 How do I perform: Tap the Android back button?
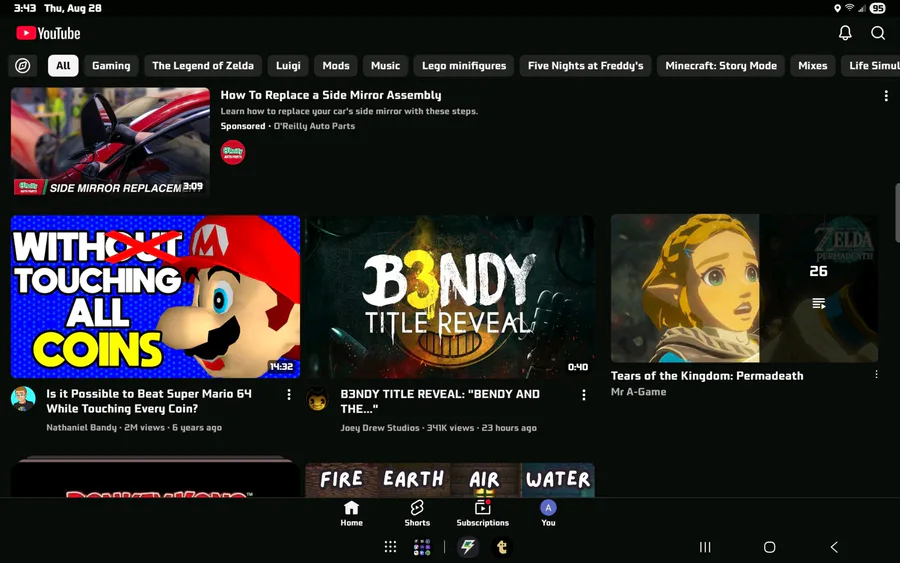pyautogui.click(x=835, y=547)
